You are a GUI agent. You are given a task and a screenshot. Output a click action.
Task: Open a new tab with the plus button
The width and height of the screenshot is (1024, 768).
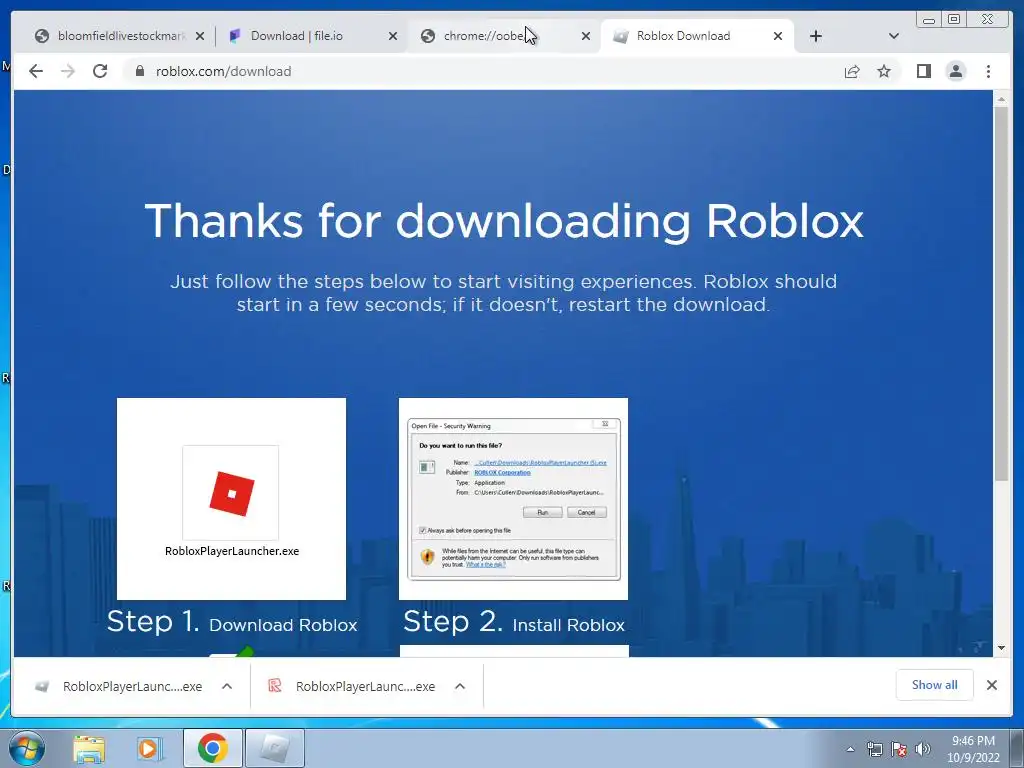[816, 36]
